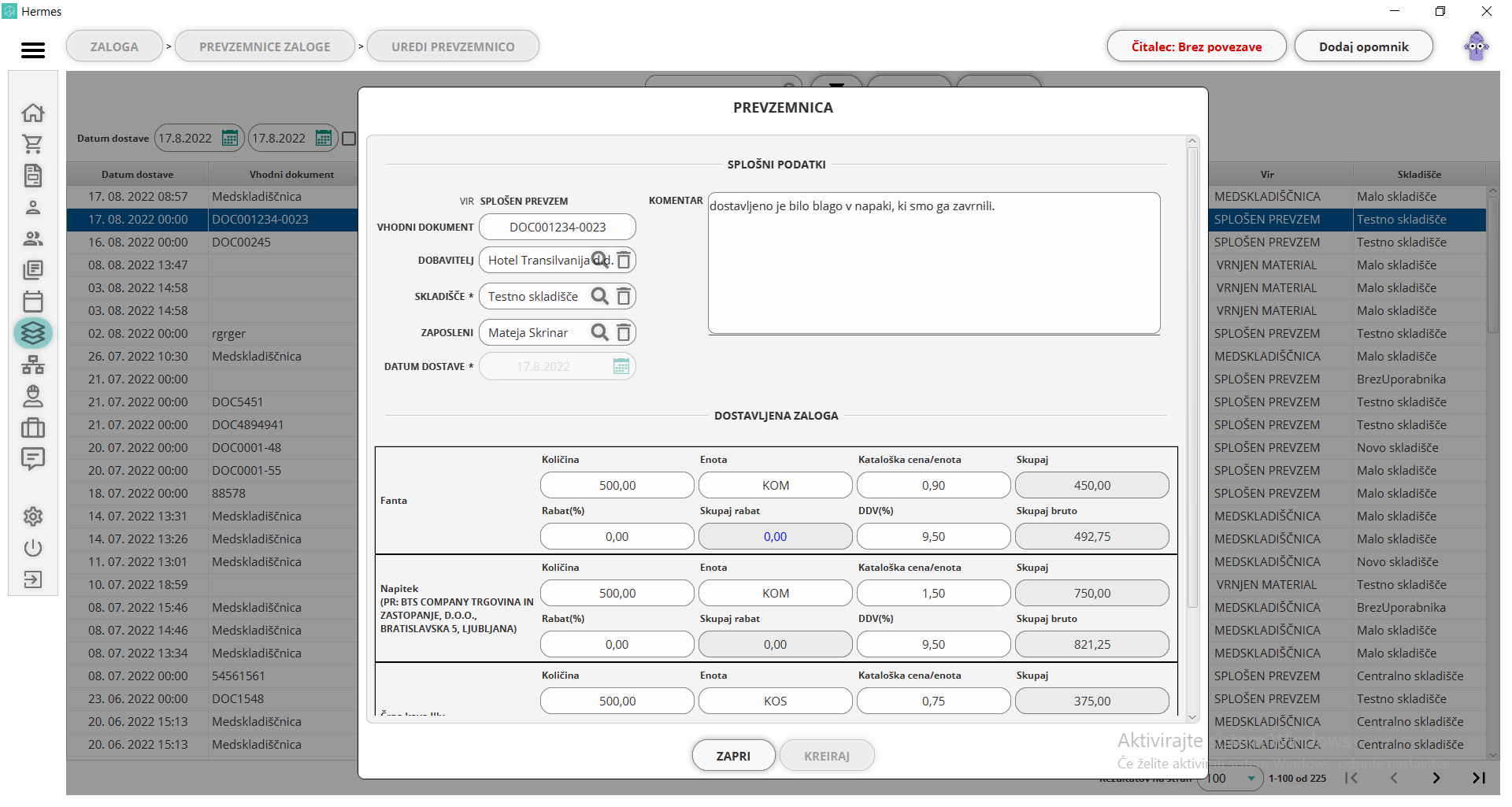Open calendar for second delivery date filter
Screen dimensions: 1512x807
click(x=324, y=138)
